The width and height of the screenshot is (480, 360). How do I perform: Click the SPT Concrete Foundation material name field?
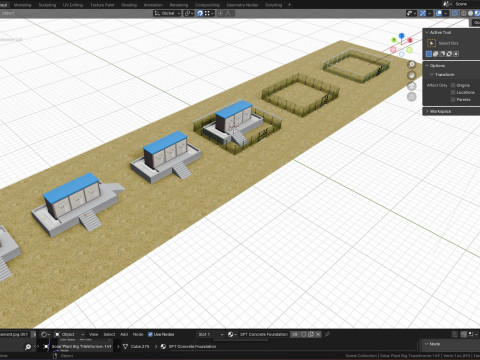[x=263, y=334]
